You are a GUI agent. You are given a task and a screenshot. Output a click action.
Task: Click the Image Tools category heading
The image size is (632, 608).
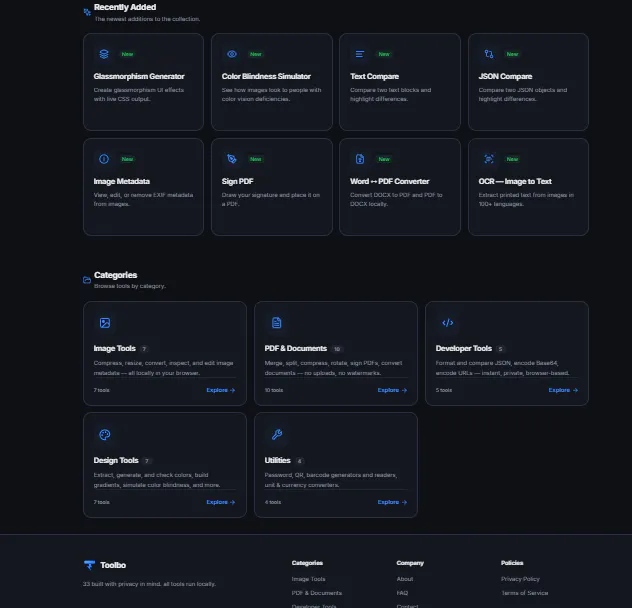click(x=114, y=348)
